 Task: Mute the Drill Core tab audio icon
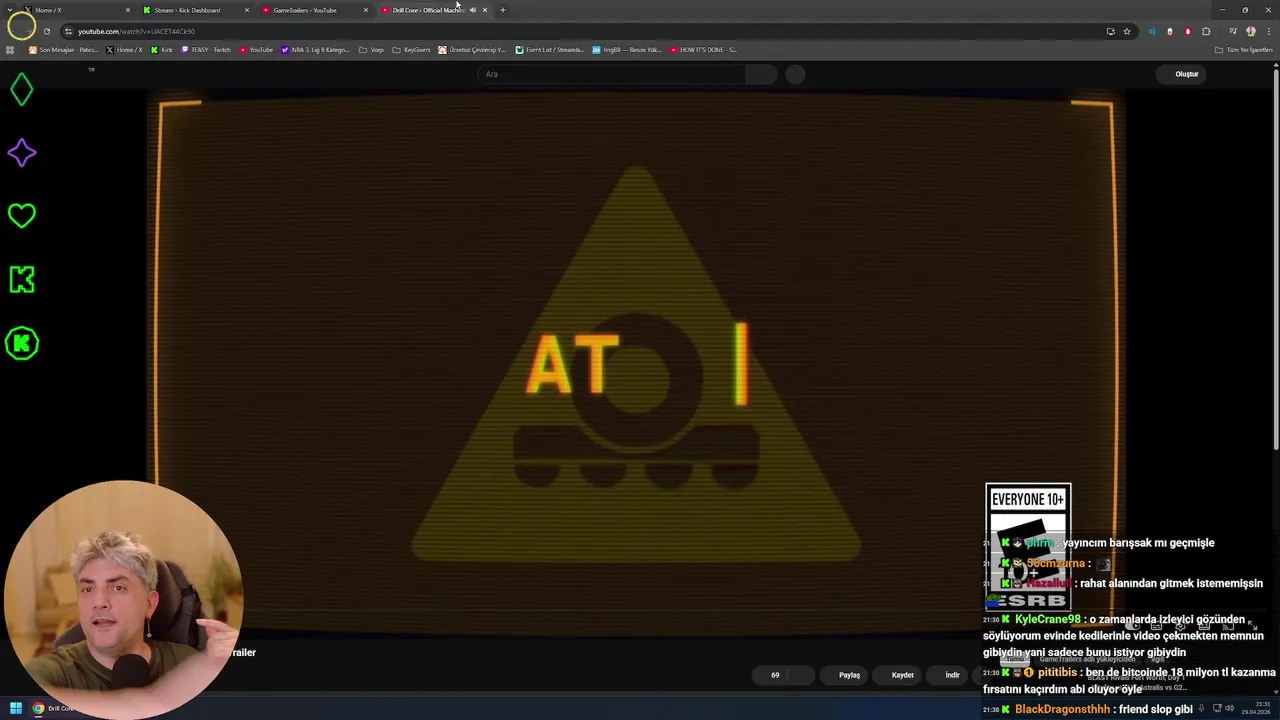click(x=473, y=10)
